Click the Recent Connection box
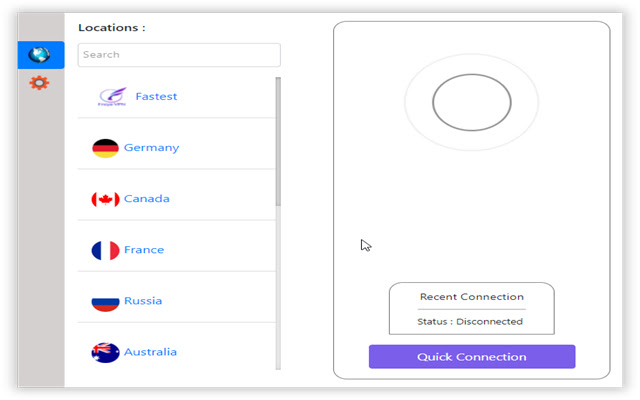 (x=472, y=309)
